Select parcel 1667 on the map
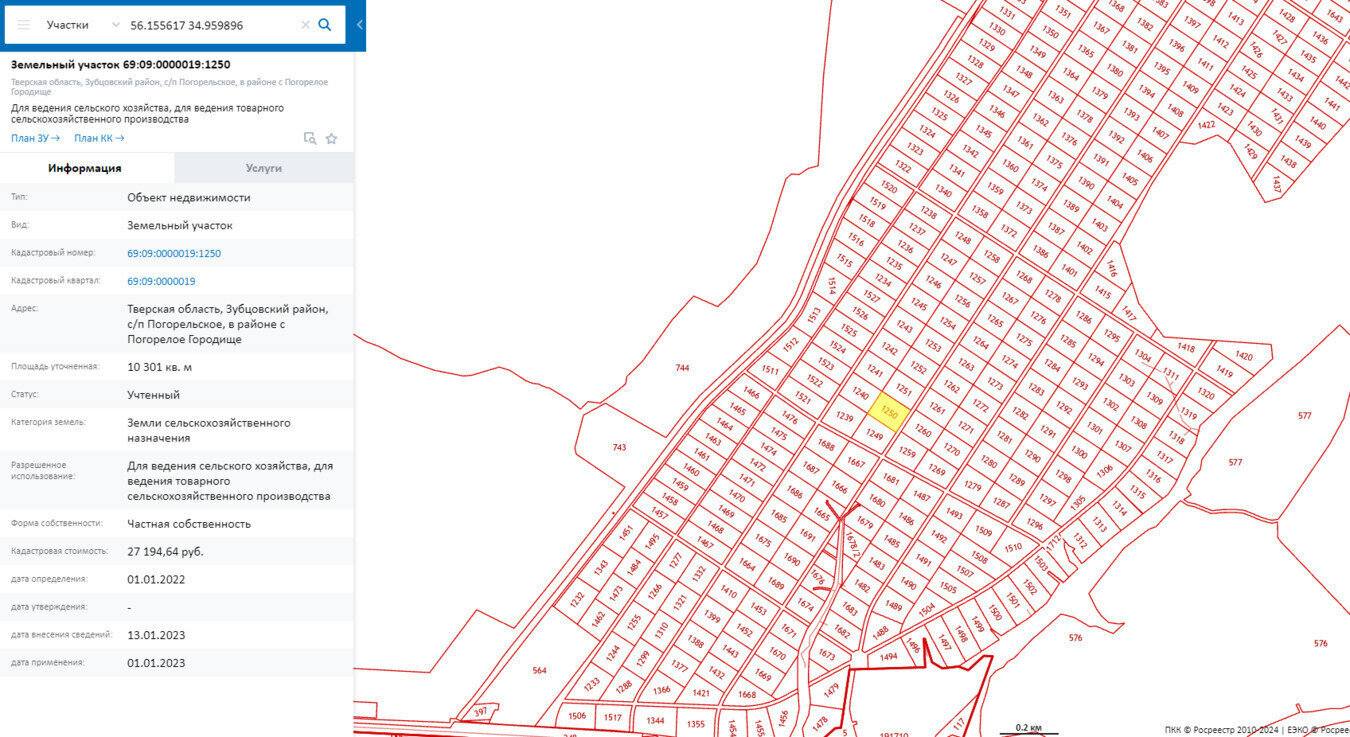Viewport: 1350px width, 737px height. [x=856, y=462]
